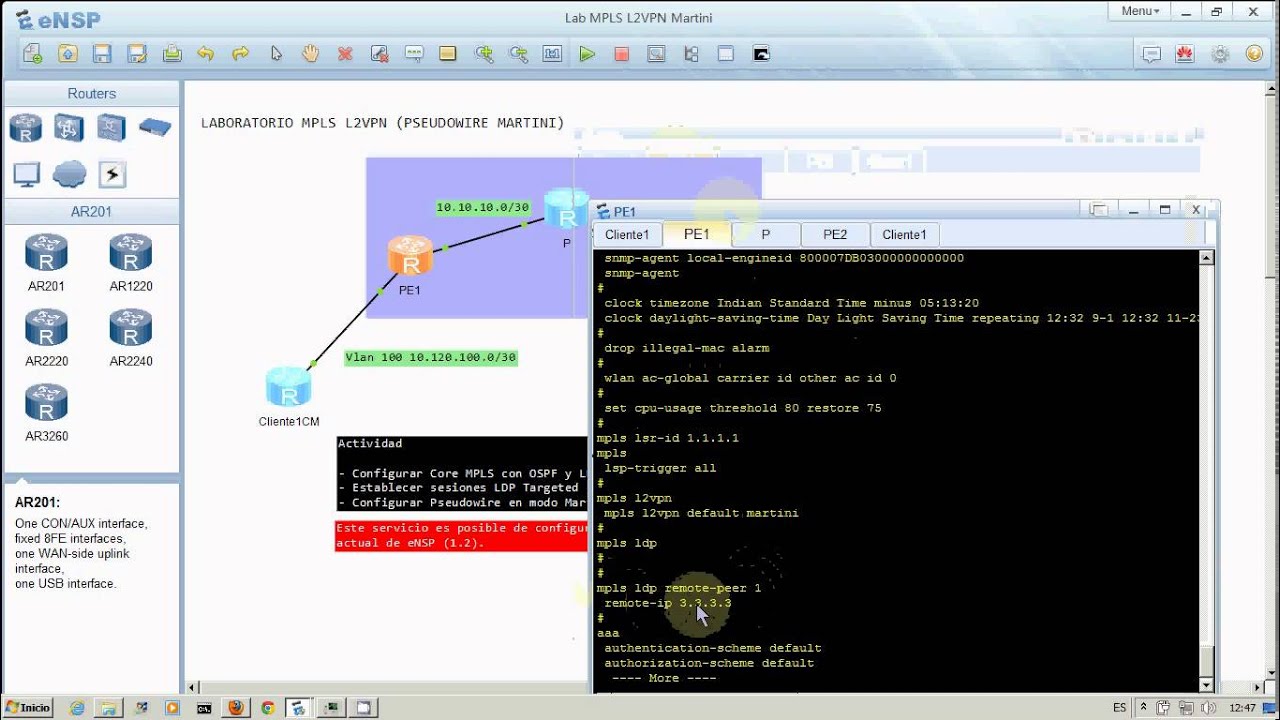
Task: Select the PE1 router on the canvas
Action: pos(410,257)
